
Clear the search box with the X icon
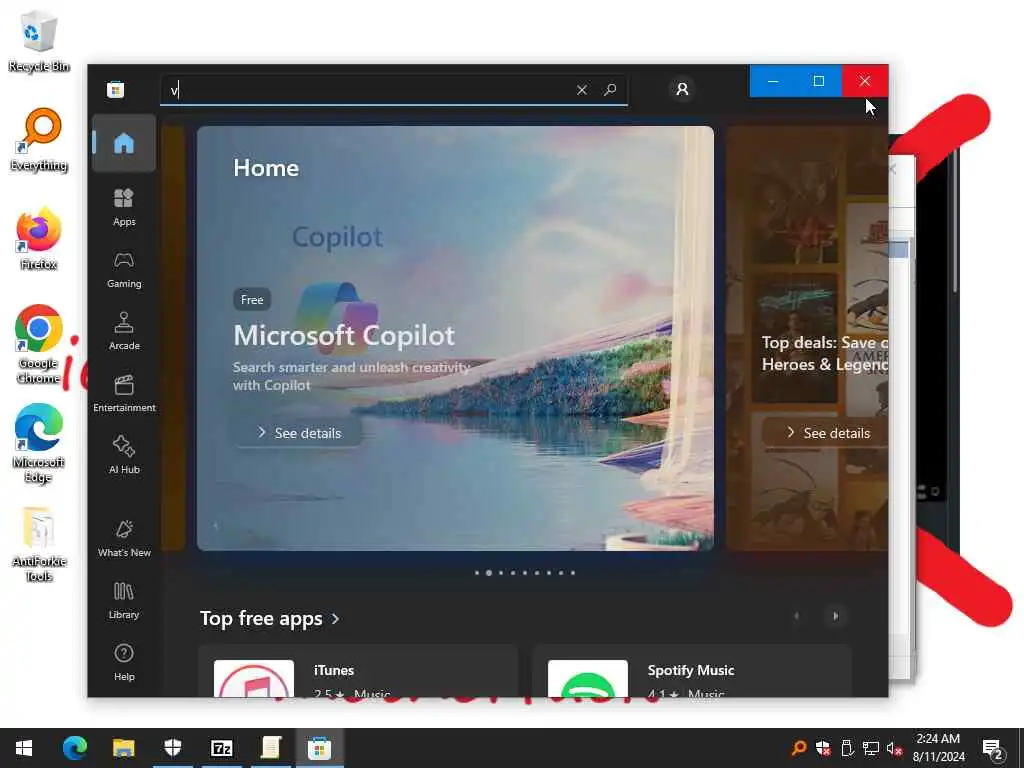click(x=582, y=90)
